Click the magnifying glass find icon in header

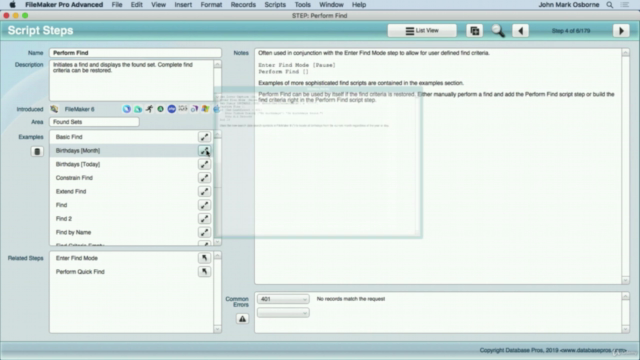click(498, 31)
